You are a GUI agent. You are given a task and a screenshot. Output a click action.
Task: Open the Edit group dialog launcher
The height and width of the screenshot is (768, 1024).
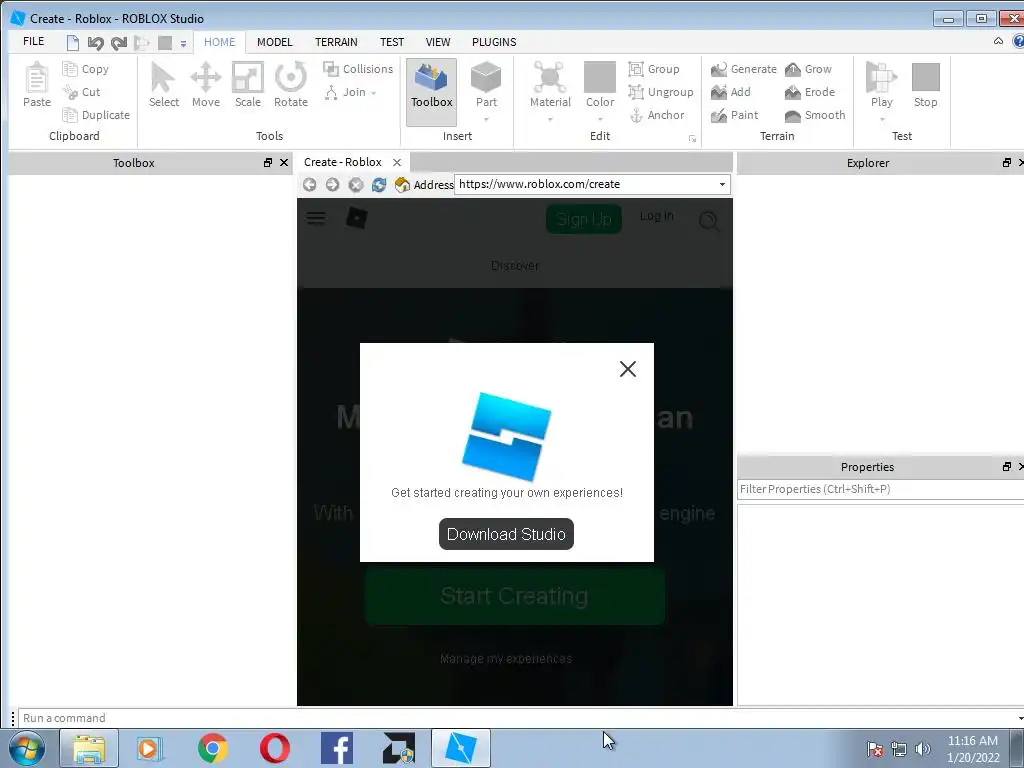click(x=692, y=138)
